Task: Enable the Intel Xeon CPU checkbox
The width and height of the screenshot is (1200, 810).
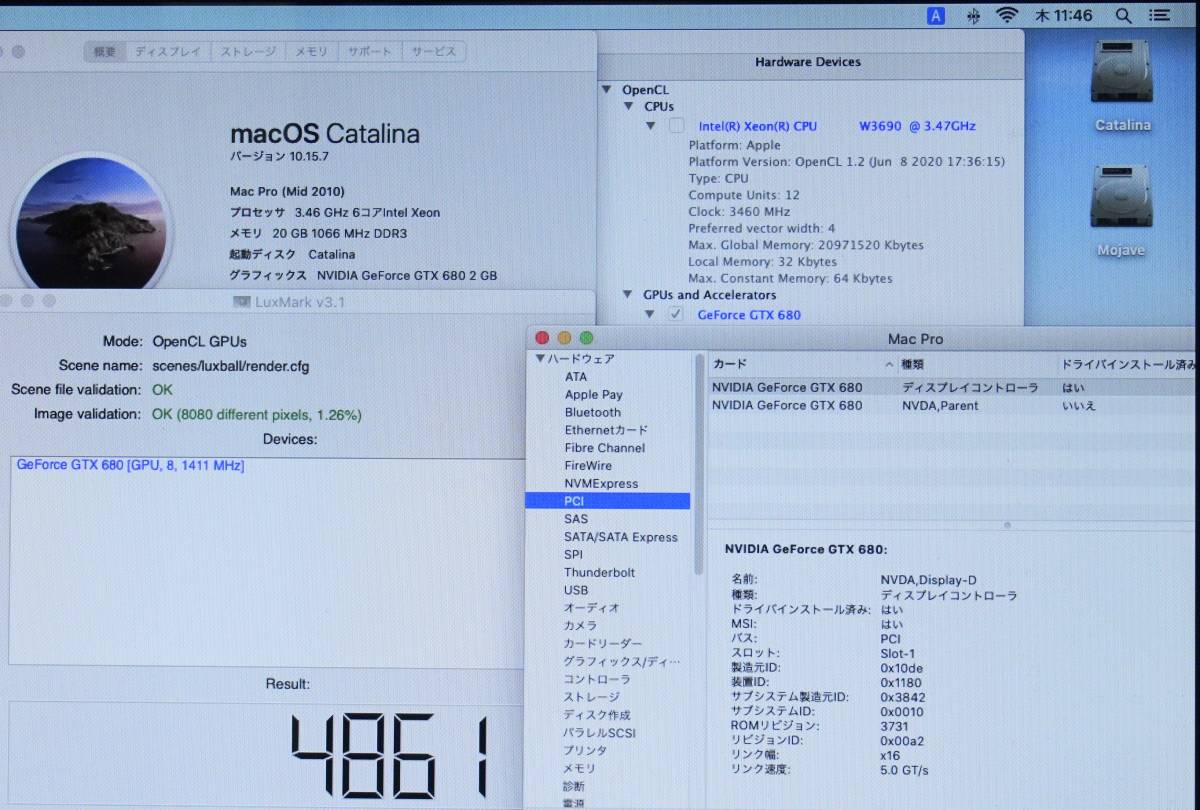Action: [677, 126]
